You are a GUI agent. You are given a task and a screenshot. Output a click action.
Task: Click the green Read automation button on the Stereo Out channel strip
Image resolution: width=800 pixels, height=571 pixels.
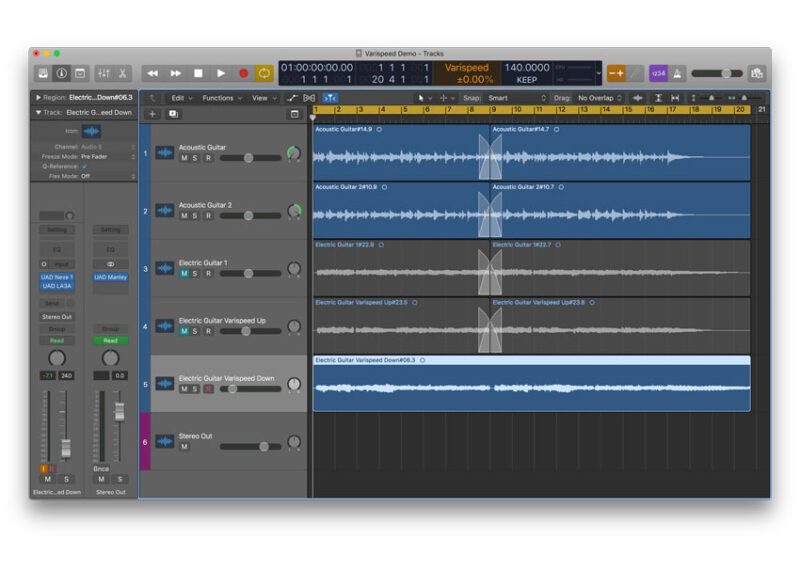click(111, 340)
